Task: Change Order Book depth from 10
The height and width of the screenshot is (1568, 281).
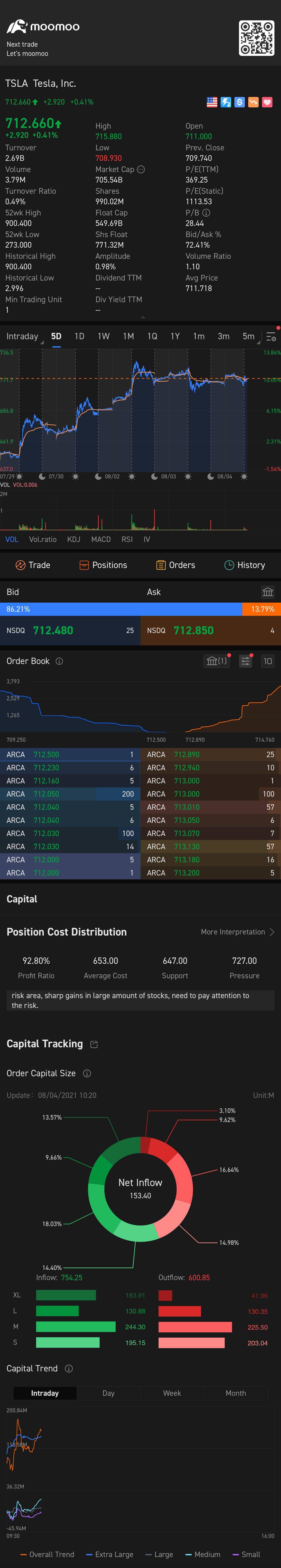Action: [268, 661]
